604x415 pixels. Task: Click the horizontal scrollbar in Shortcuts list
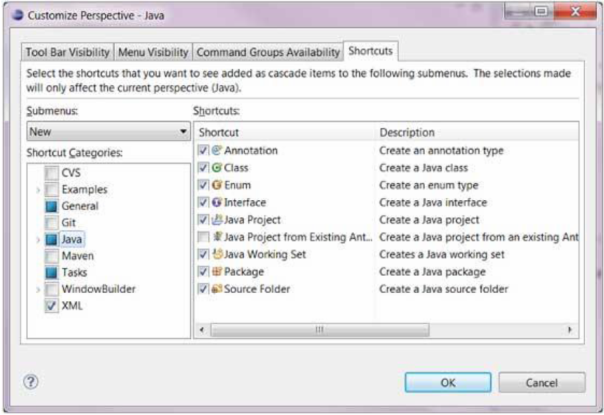point(320,329)
